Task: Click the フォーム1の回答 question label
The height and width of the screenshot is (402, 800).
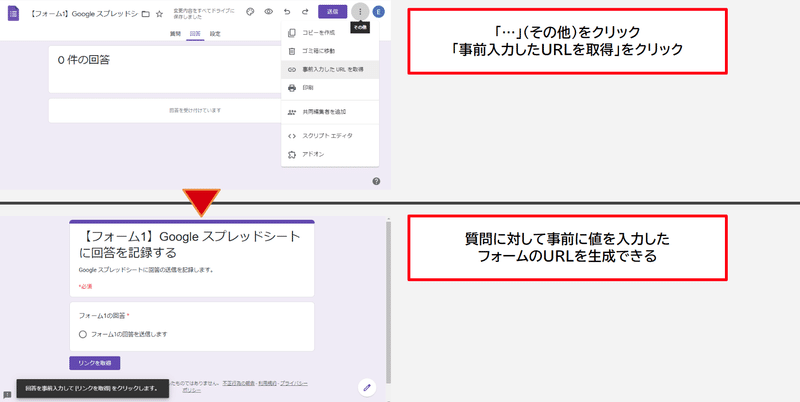Action: (103, 316)
